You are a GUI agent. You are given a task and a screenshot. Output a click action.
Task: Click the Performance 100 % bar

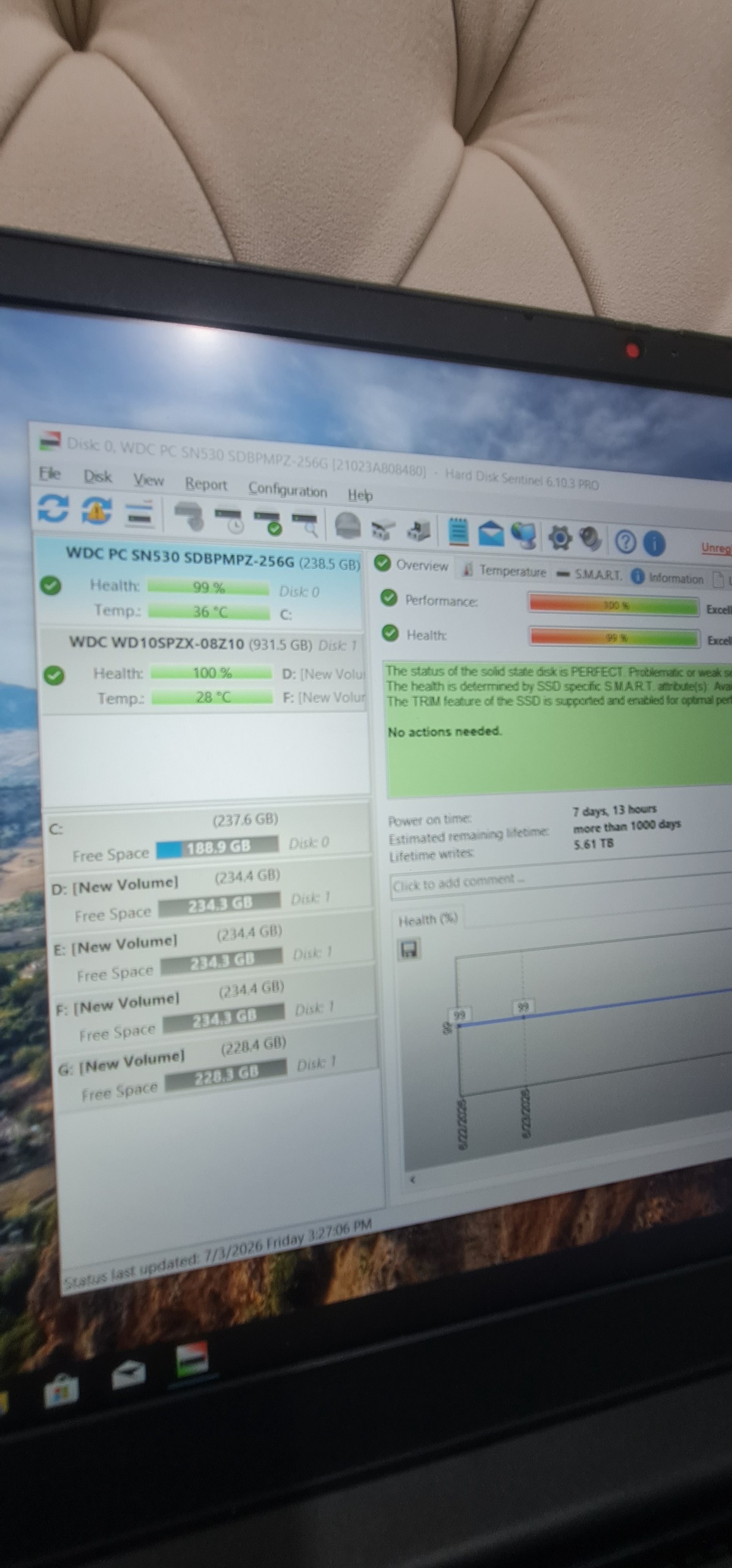(613, 605)
